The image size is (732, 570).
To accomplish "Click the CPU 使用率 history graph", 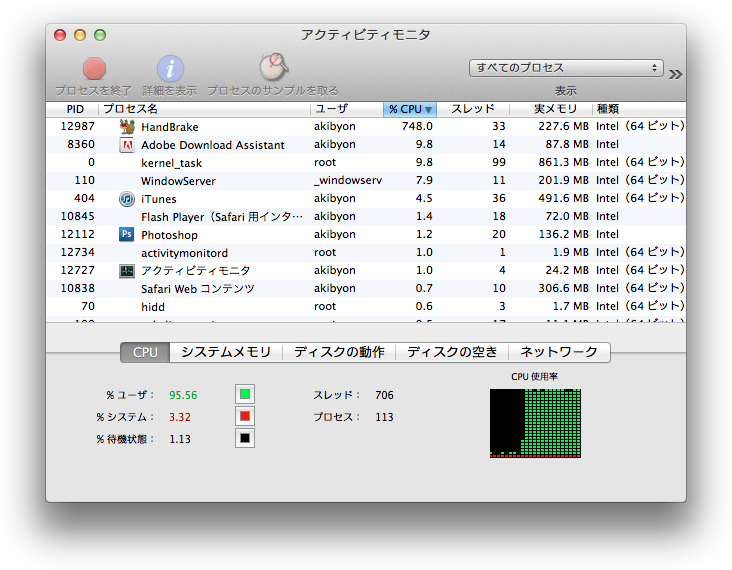I will pos(535,423).
